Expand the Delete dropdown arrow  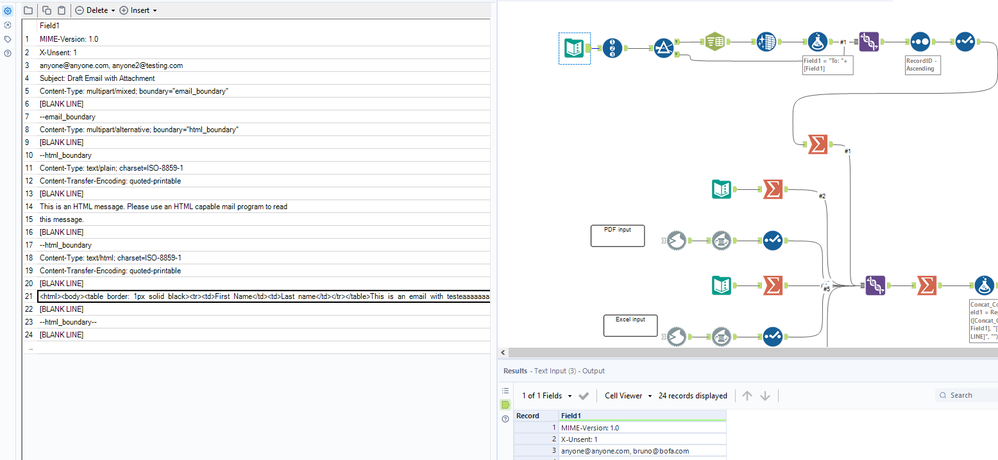click(113, 11)
